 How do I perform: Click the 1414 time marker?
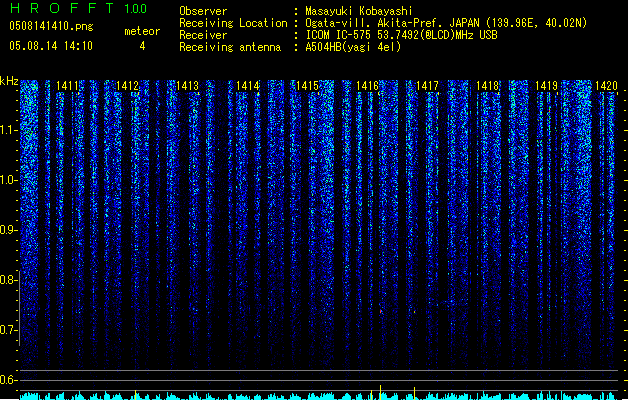click(248, 86)
